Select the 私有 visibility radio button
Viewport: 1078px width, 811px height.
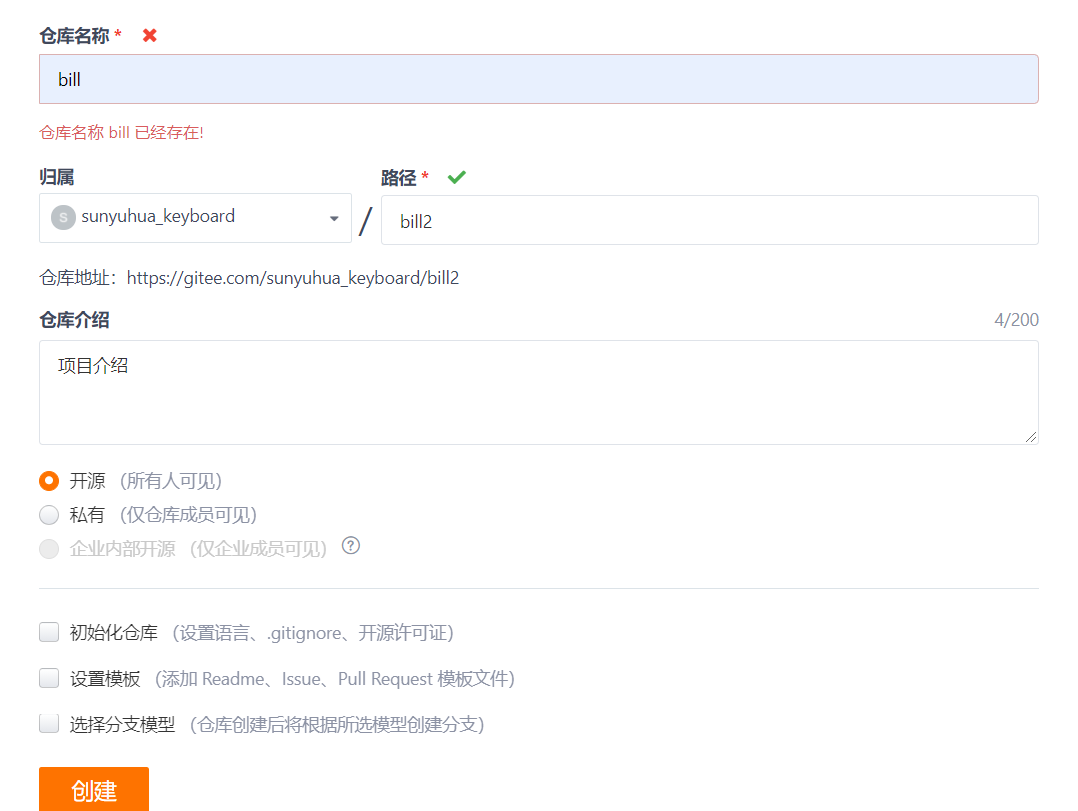[48, 514]
